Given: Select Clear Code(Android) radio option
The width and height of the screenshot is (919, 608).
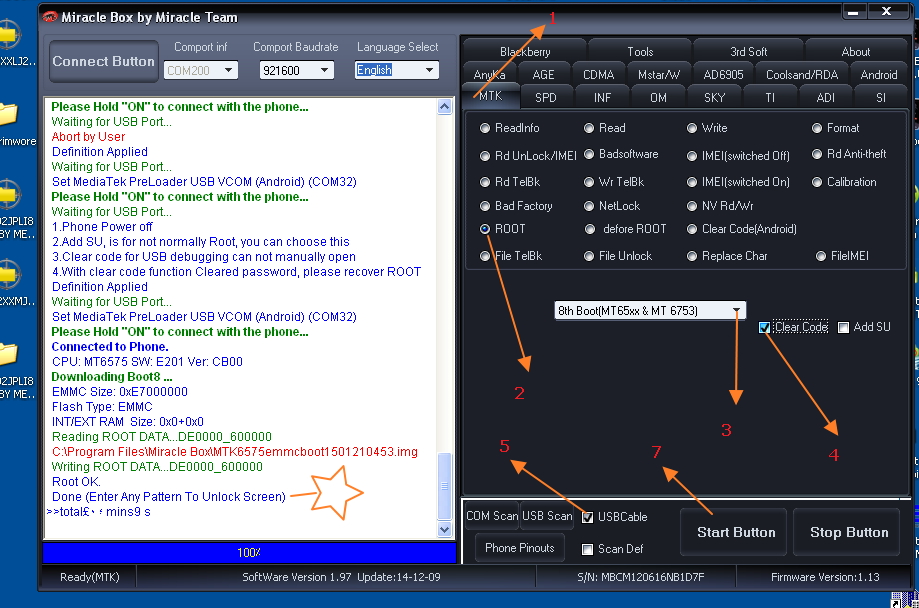Looking at the screenshot, I should tap(692, 229).
